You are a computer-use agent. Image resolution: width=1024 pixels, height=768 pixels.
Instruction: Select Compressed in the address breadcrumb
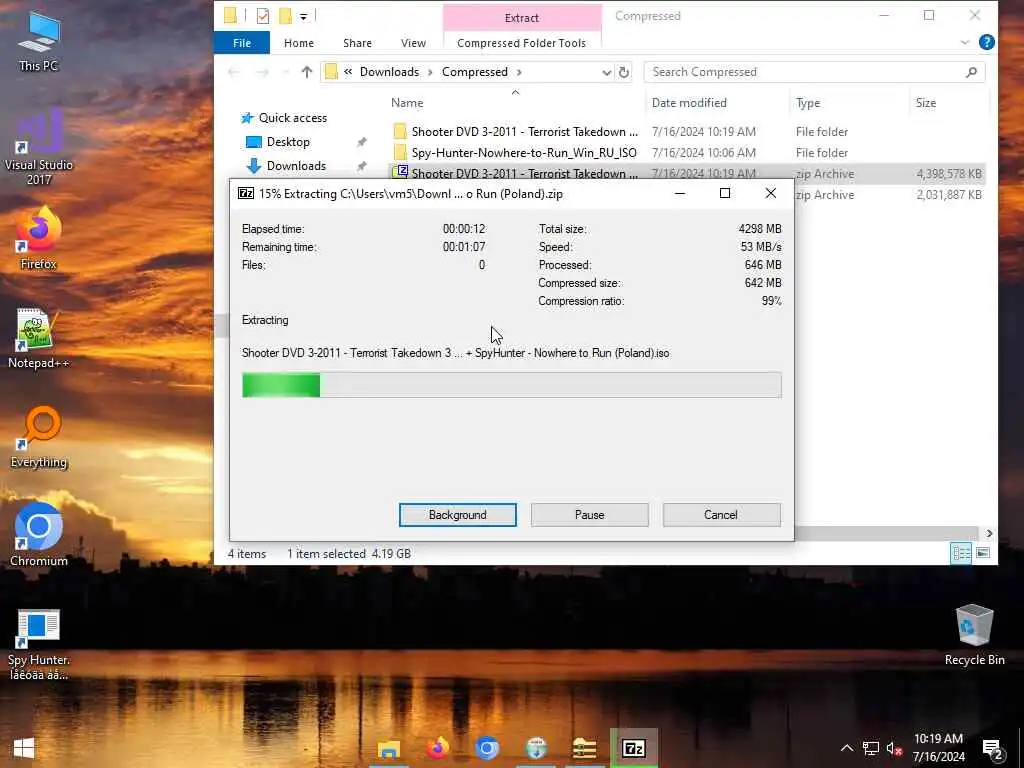(475, 72)
